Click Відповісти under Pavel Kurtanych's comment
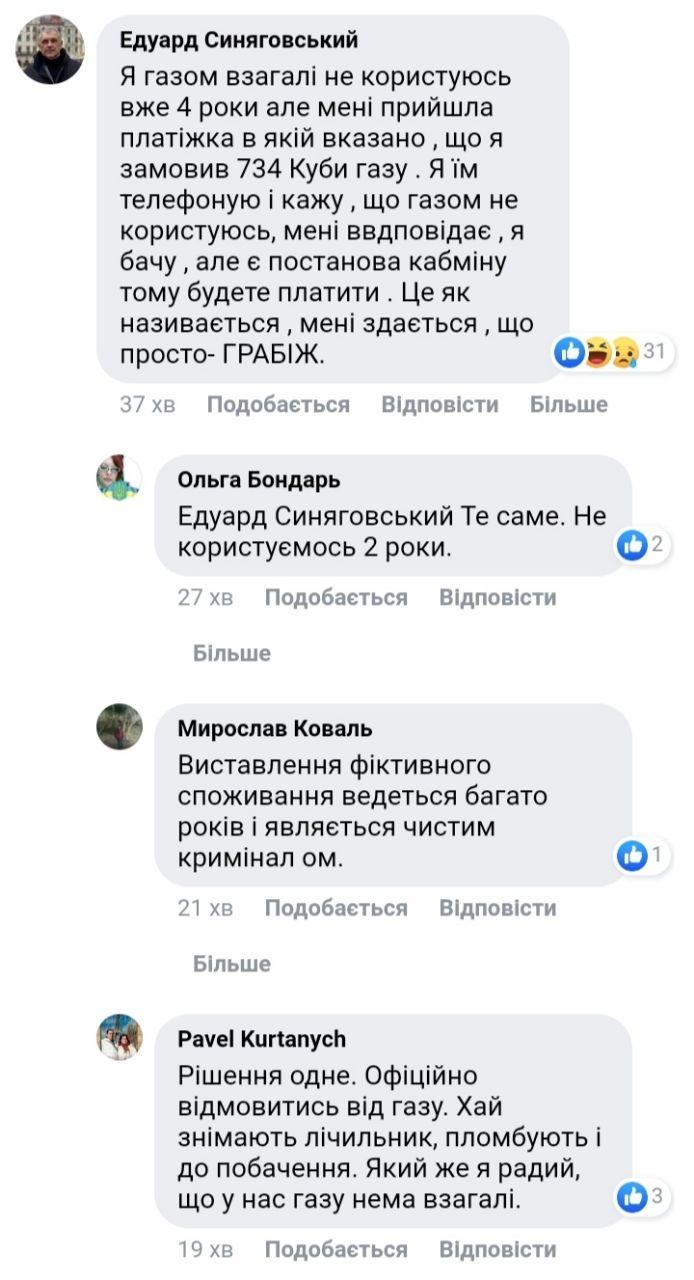Screen dimensions: 694x1280 [498, 1250]
